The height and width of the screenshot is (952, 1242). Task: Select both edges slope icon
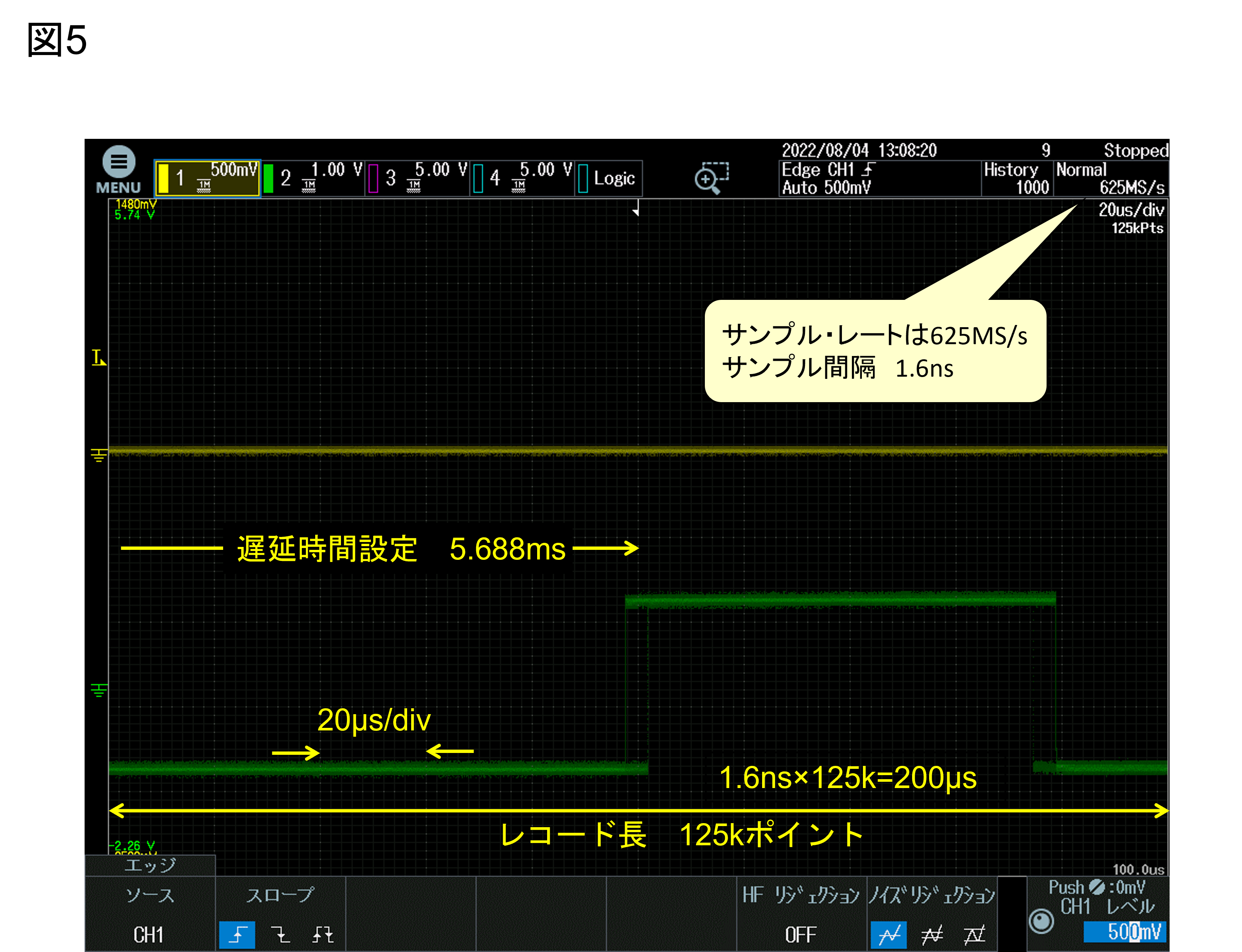[x=323, y=934]
